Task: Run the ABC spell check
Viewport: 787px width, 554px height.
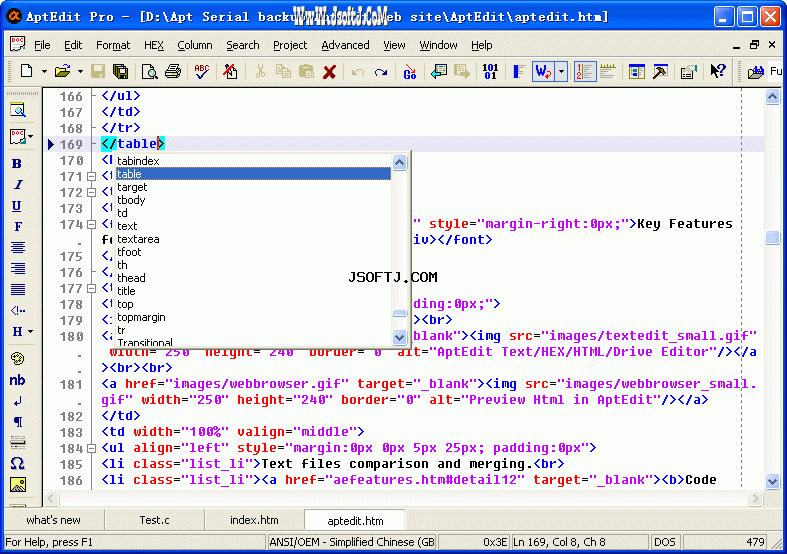Action: pos(202,71)
